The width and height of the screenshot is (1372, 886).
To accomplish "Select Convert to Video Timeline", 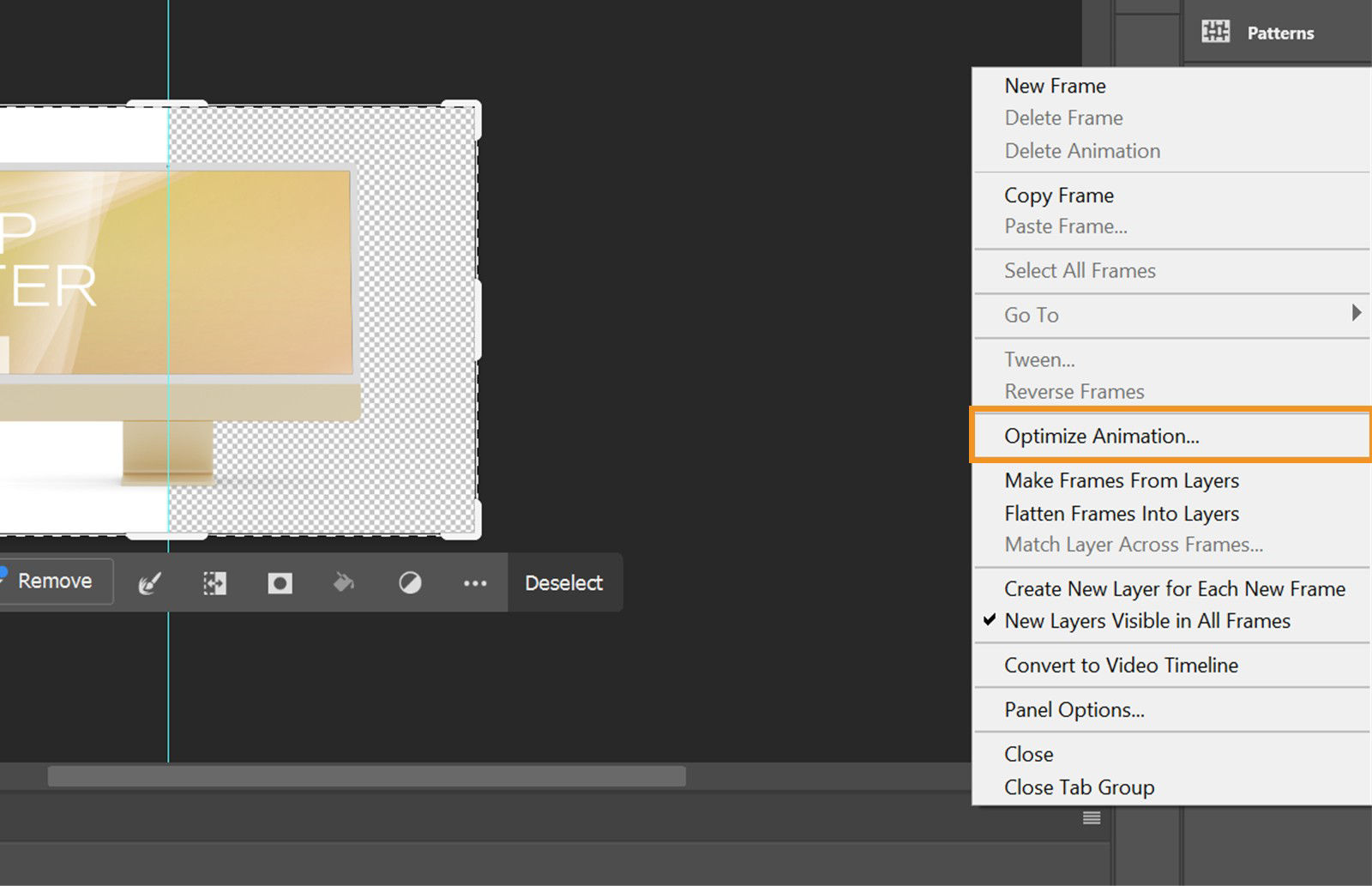I will point(1121,665).
